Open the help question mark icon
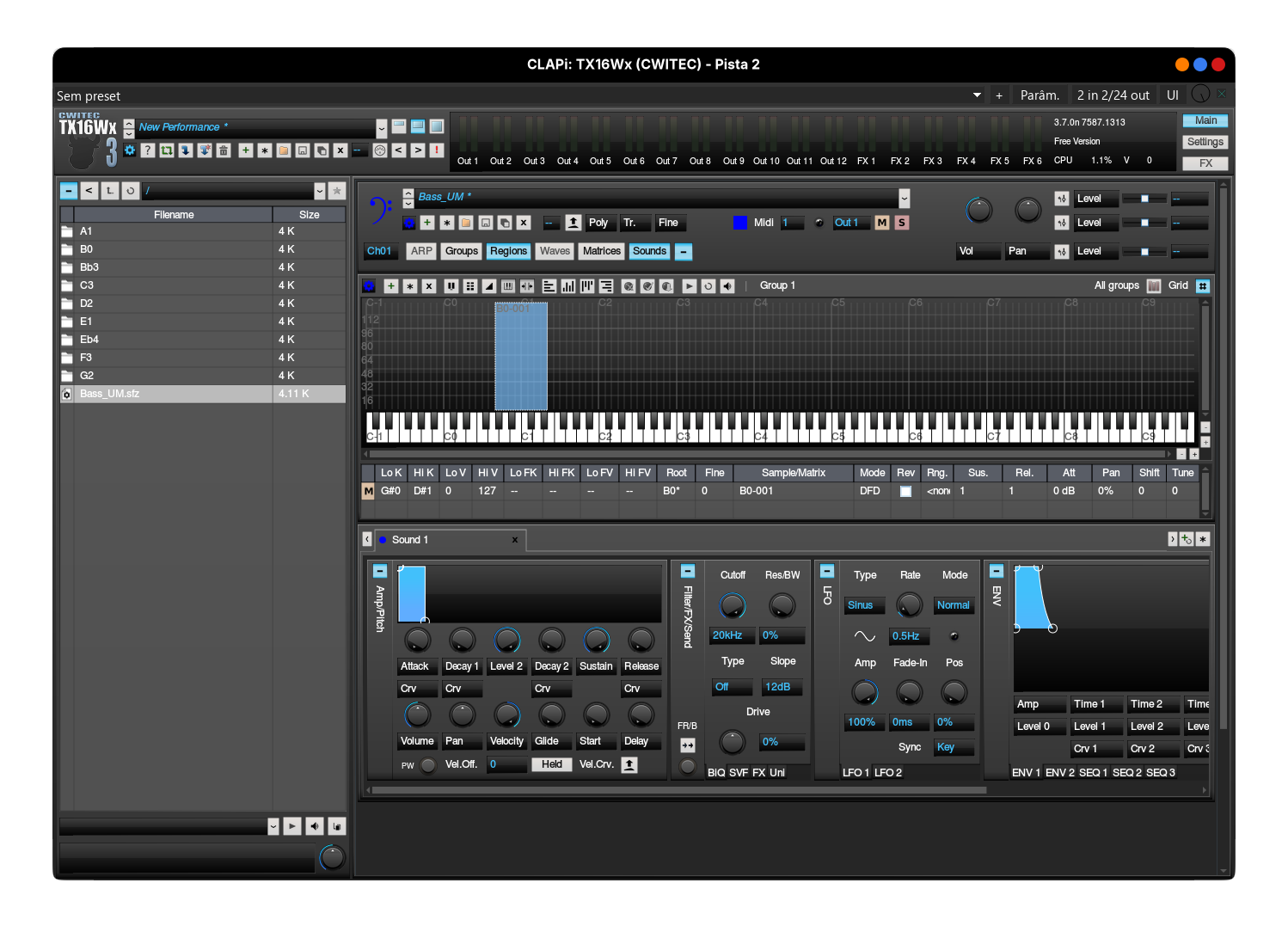 [x=148, y=150]
